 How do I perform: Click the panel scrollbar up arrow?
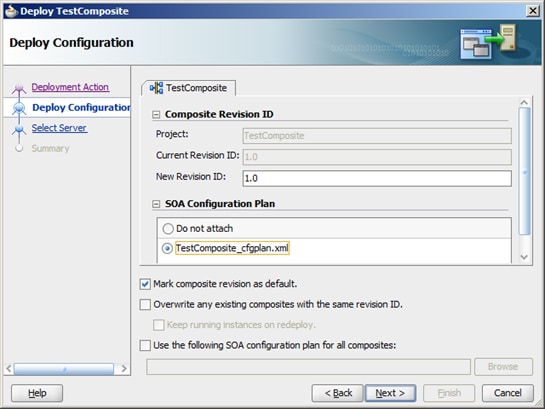point(524,102)
